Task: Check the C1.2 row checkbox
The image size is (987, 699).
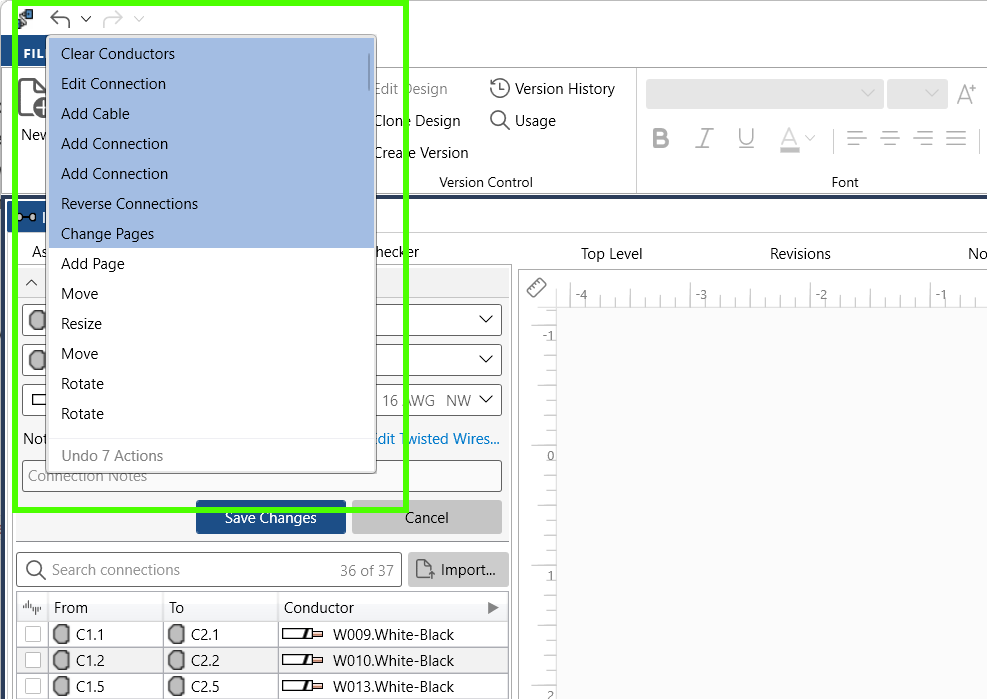Action: (x=33, y=660)
